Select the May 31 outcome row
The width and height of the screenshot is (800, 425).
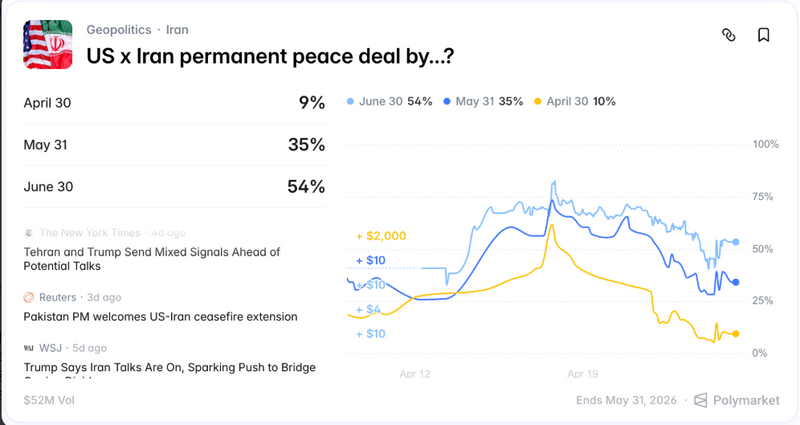[174, 145]
